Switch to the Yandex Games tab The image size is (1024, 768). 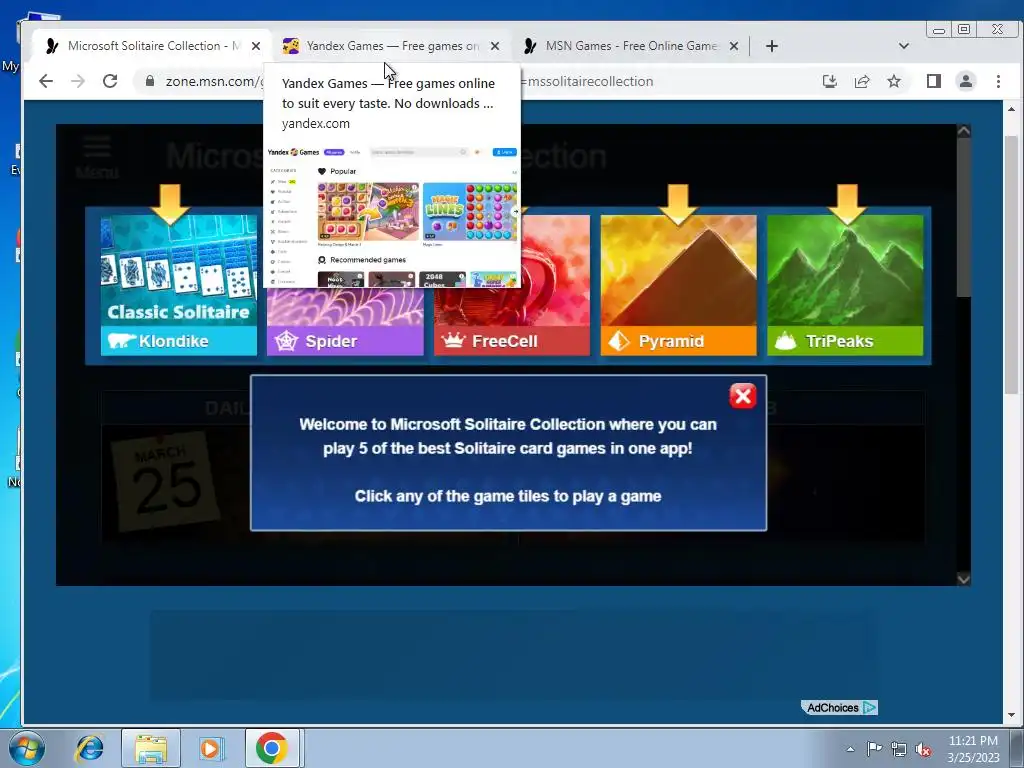point(391,46)
